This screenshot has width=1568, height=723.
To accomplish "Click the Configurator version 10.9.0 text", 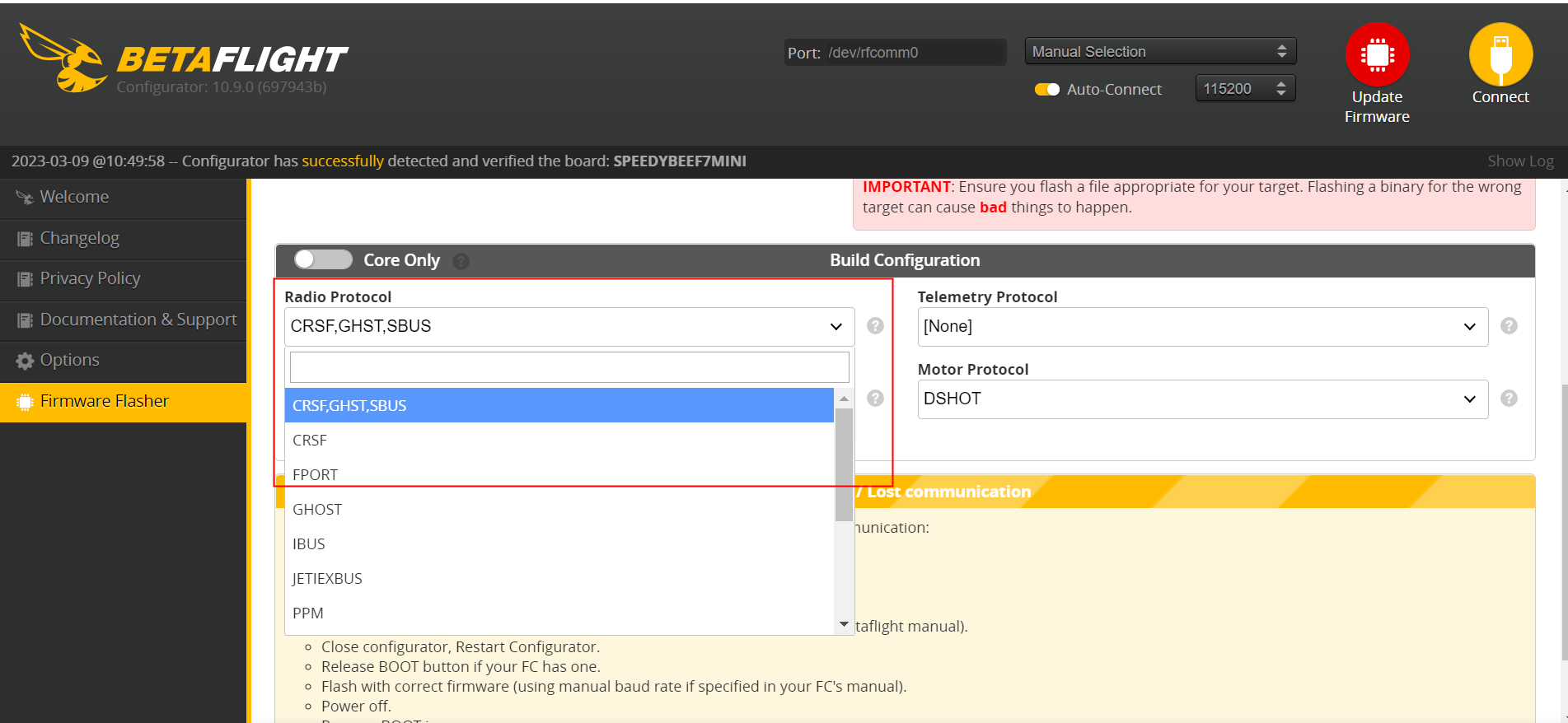I will click(x=222, y=87).
